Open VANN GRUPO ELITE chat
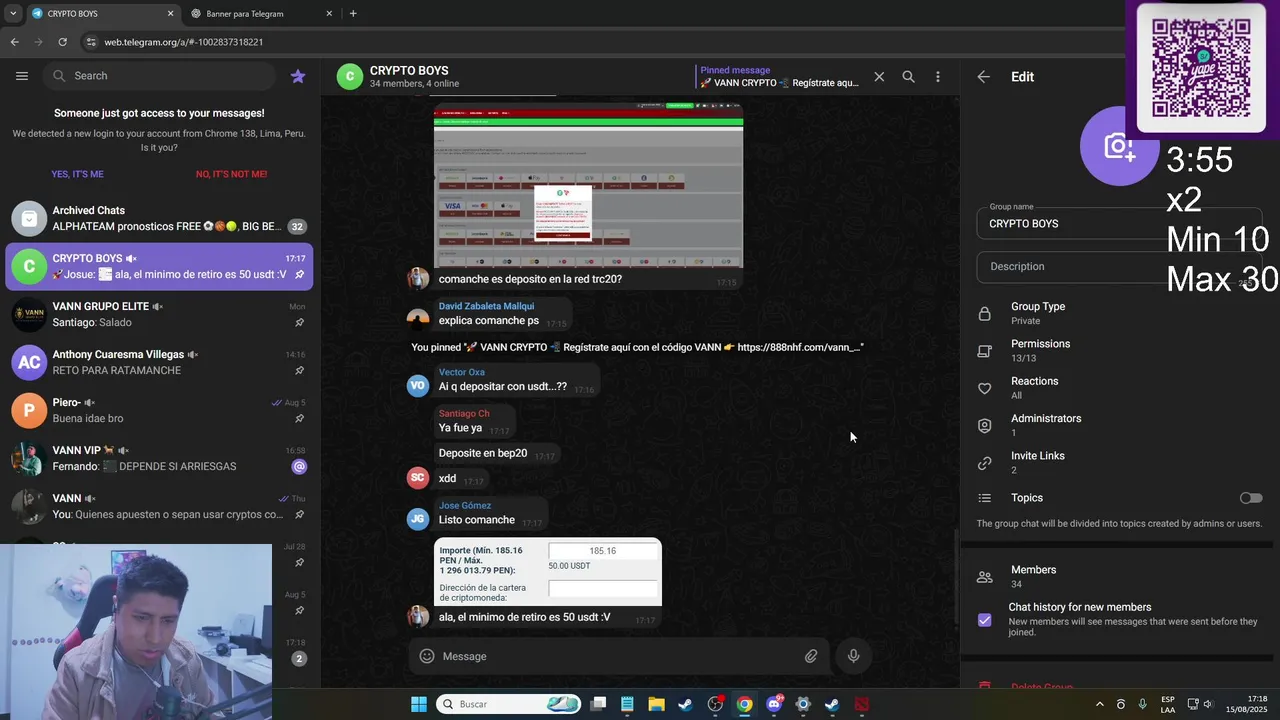The height and width of the screenshot is (720, 1280). click(x=160, y=315)
